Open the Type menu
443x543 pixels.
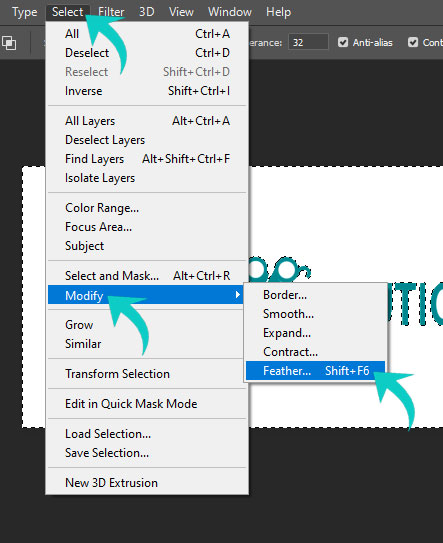[24, 12]
